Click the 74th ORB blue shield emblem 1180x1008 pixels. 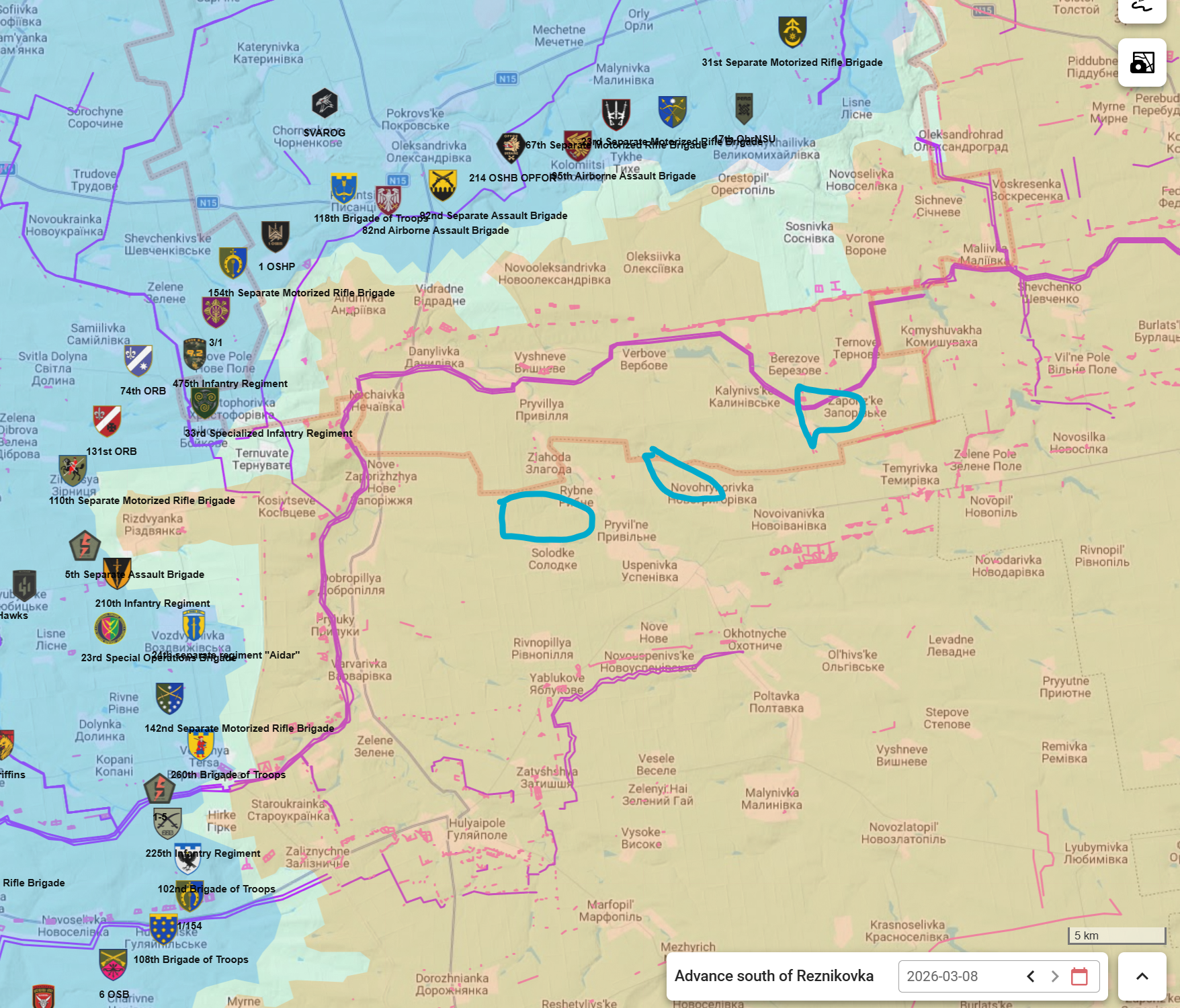coord(138,360)
